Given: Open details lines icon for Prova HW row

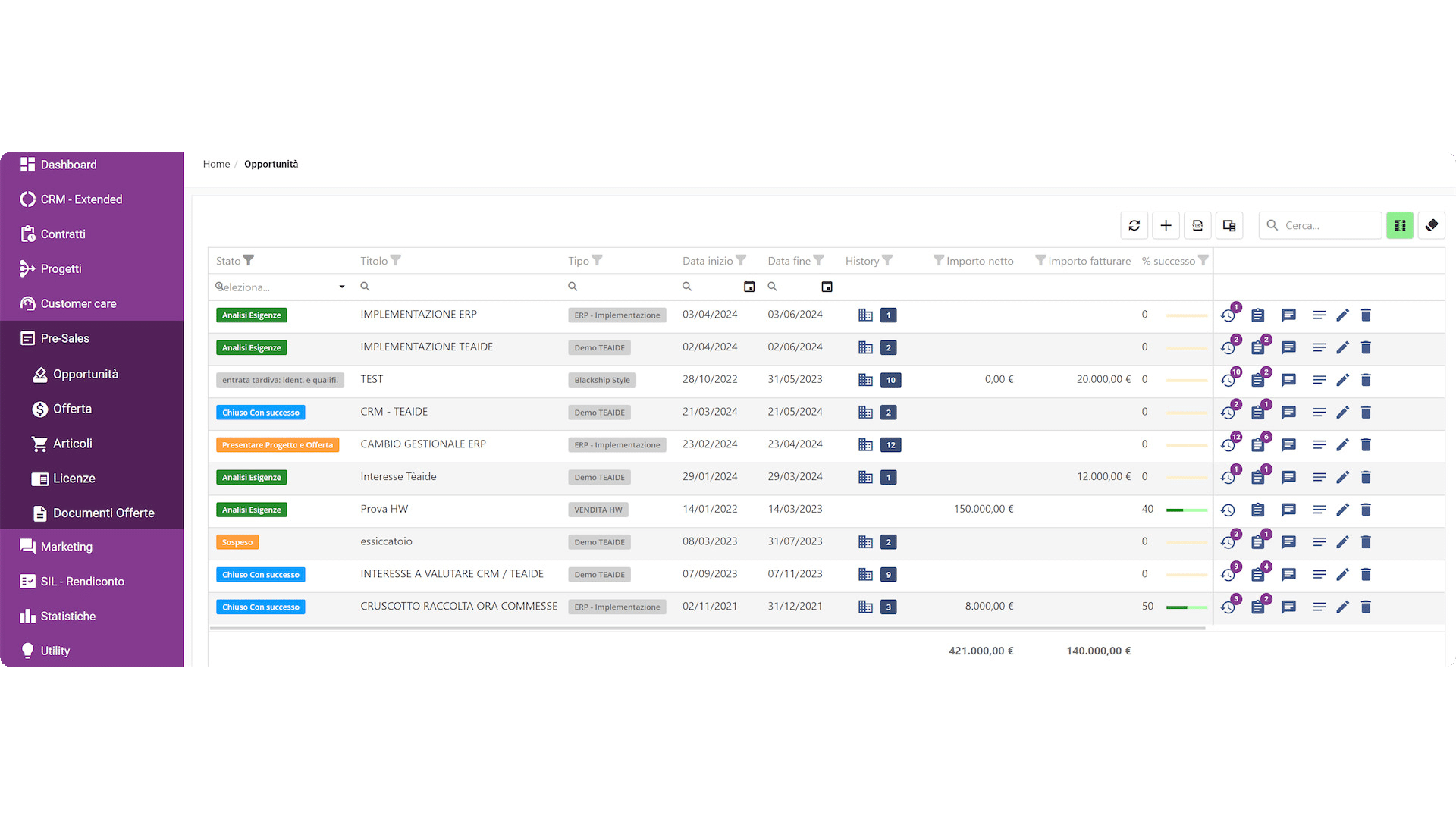Looking at the screenshot, I should click(x=1319, y=510).
